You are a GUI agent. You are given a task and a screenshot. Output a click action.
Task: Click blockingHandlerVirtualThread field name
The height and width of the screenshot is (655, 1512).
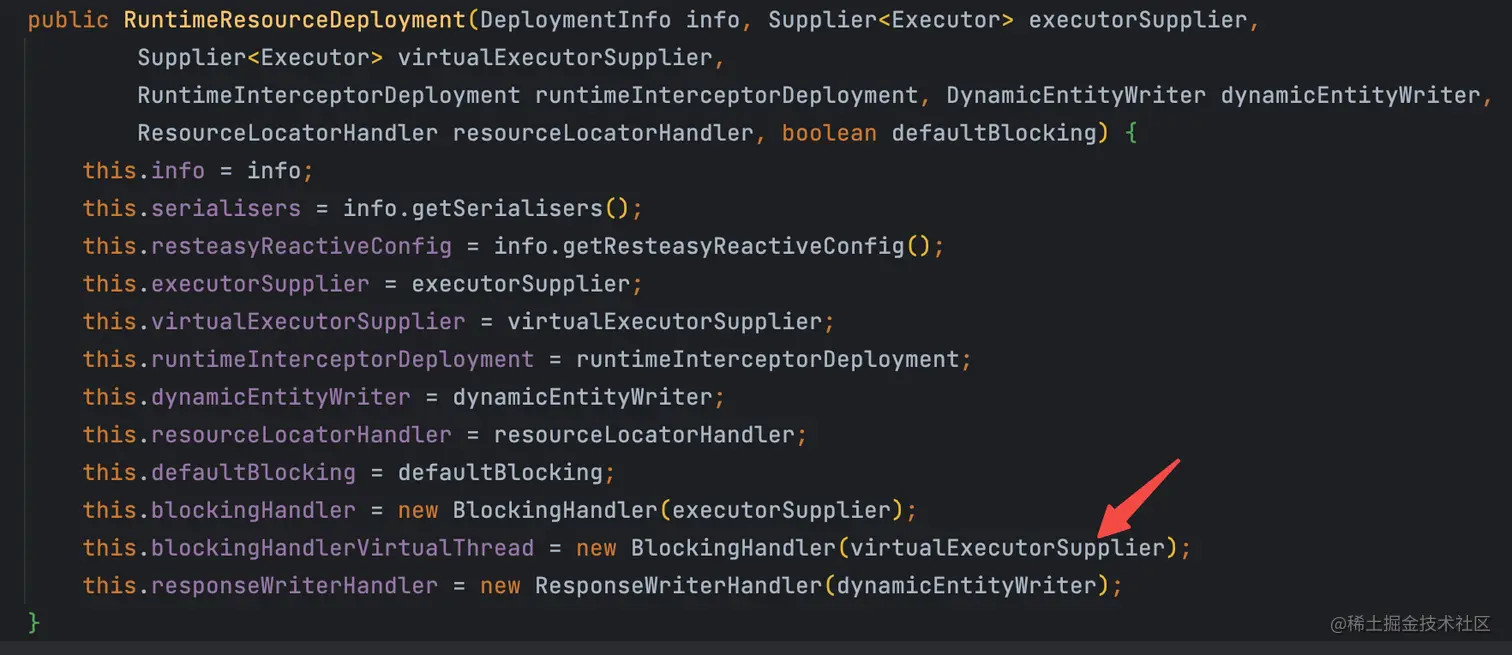342,548
